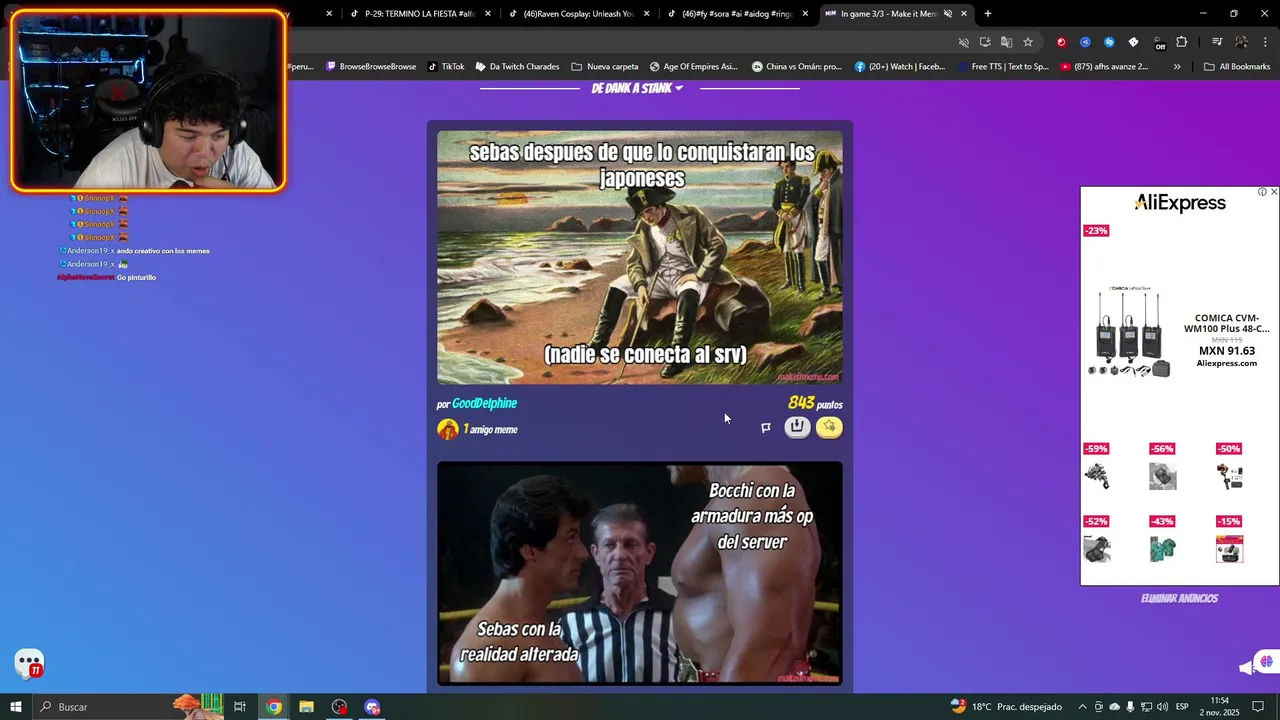This screenshot has height=720, width=1280.
Task: Click the red extension icon in toolbar
Action: click(x=1061, y=42)
